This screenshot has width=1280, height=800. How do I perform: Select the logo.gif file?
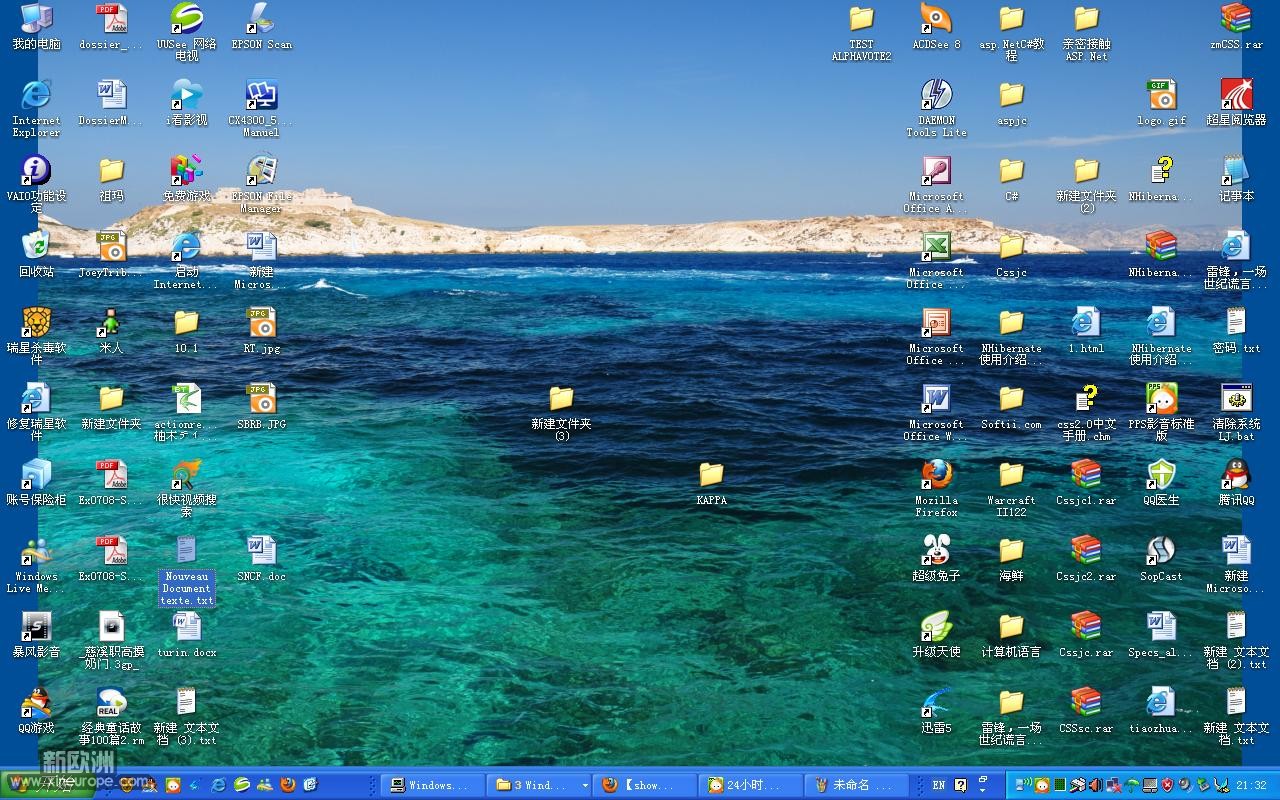1161,101
